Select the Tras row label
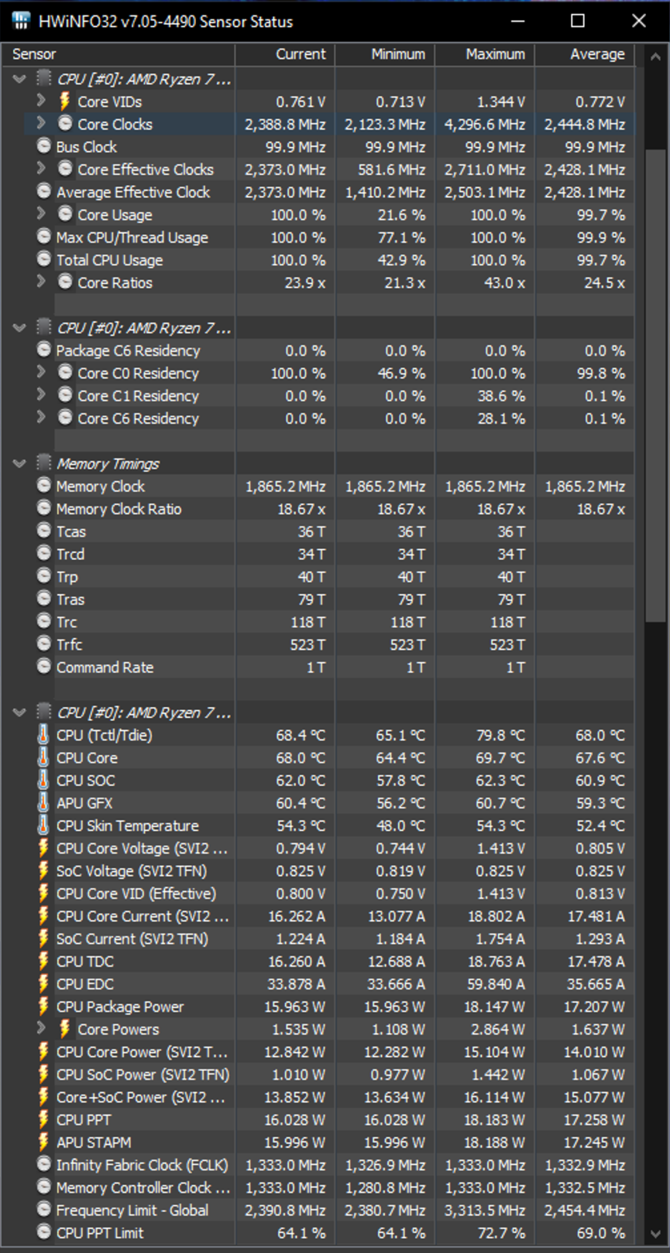This screenshot has width=670, height=1253. tap(70, 599)
